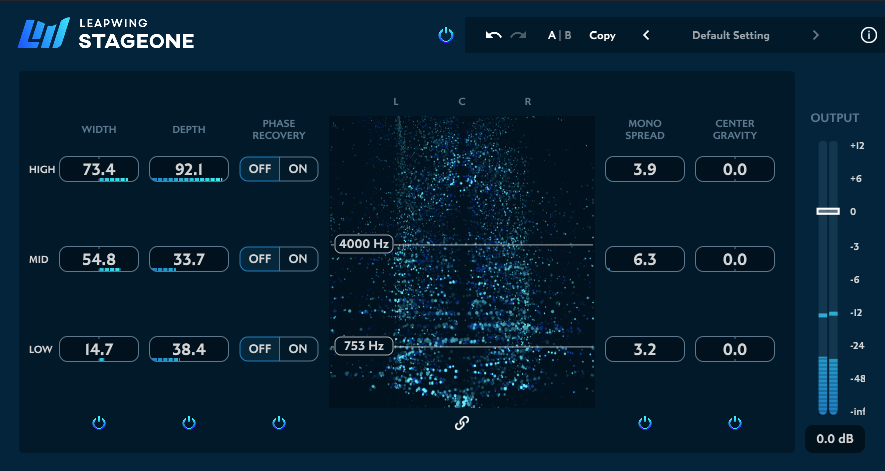Viewport: 885px width, 471px height.
Task: Click the output gain slider handle
Action: (828, 211)
